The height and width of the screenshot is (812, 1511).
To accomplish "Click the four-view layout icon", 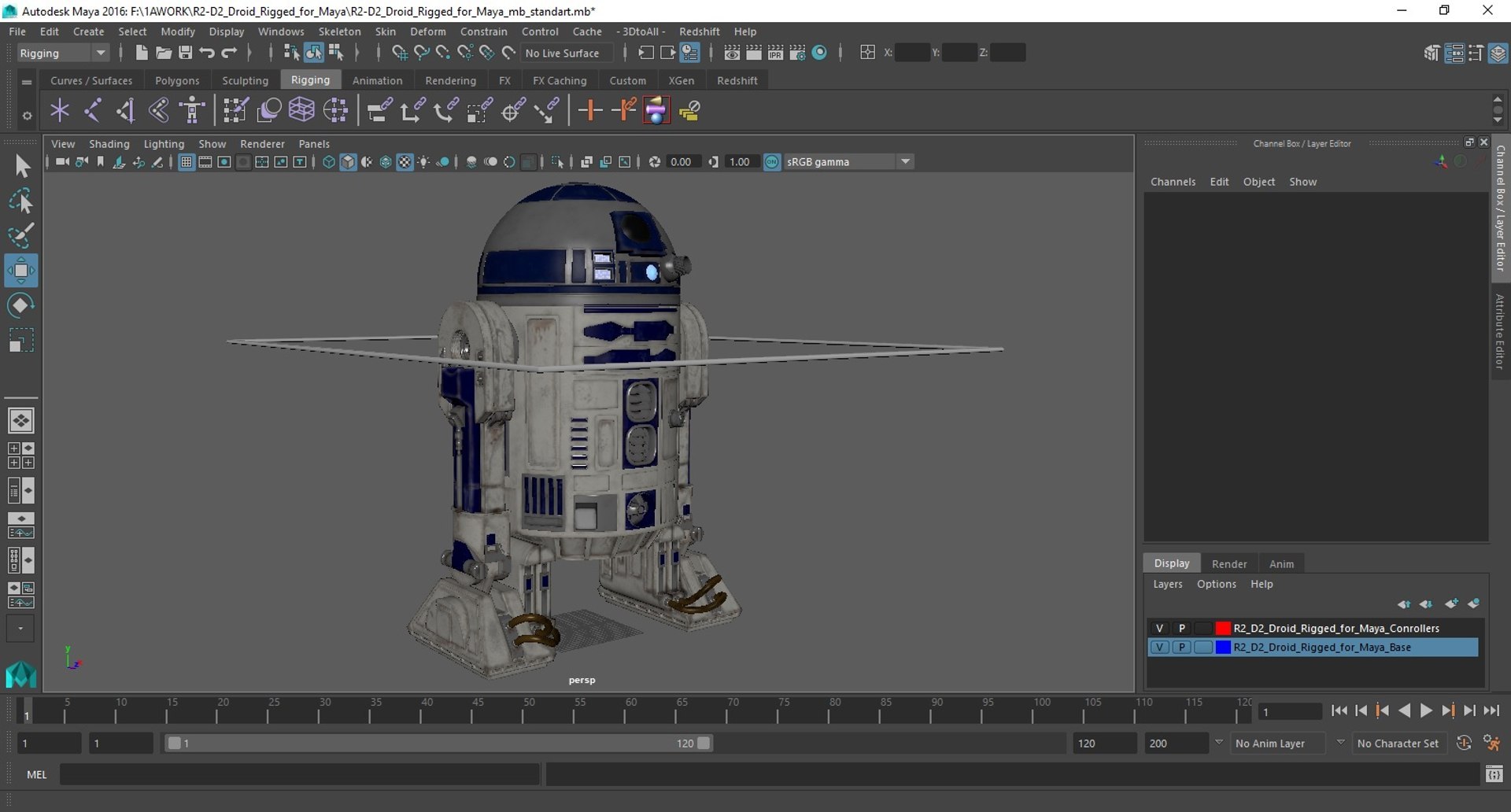I will coord(21,455).
